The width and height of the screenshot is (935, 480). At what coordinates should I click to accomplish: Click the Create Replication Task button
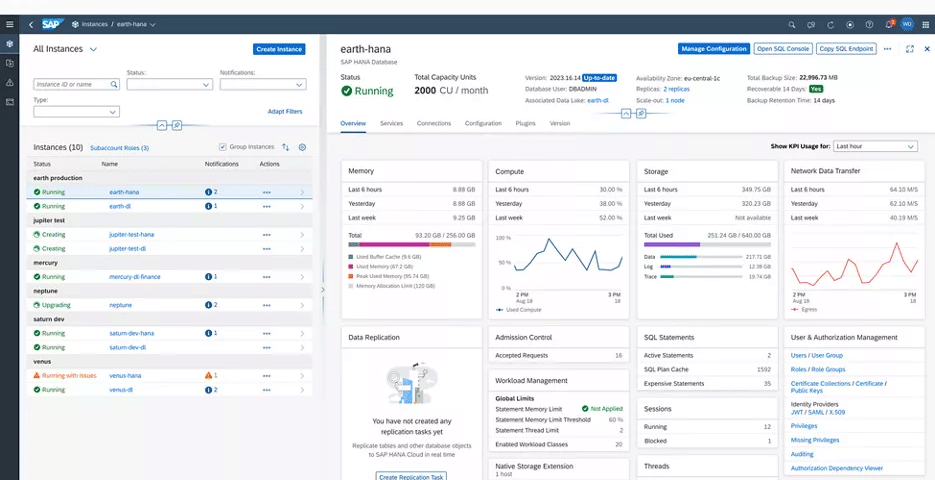coord(411,477)
